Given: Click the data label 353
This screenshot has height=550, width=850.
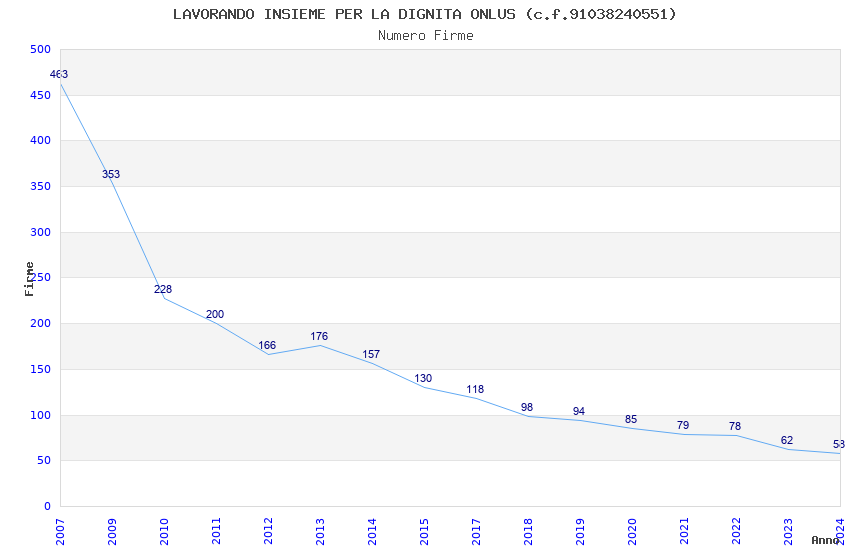Looking at the screenshot, I should [x=111, y=174].
